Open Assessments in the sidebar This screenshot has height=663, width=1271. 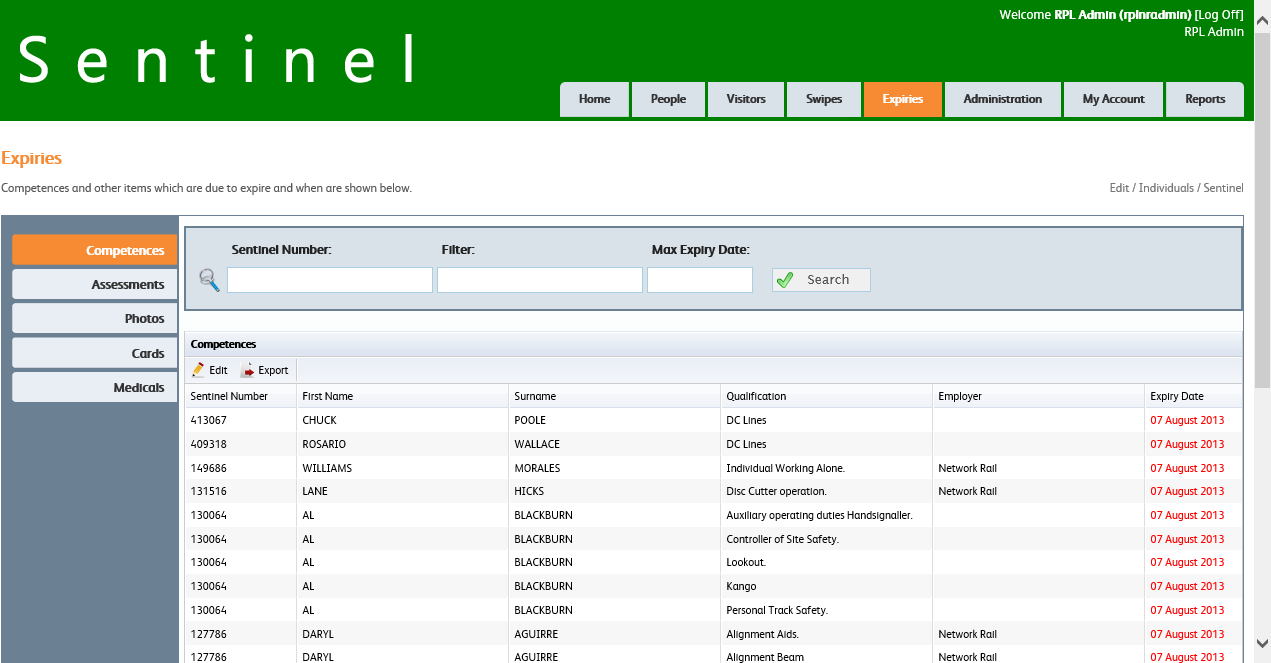pos(95,284)
